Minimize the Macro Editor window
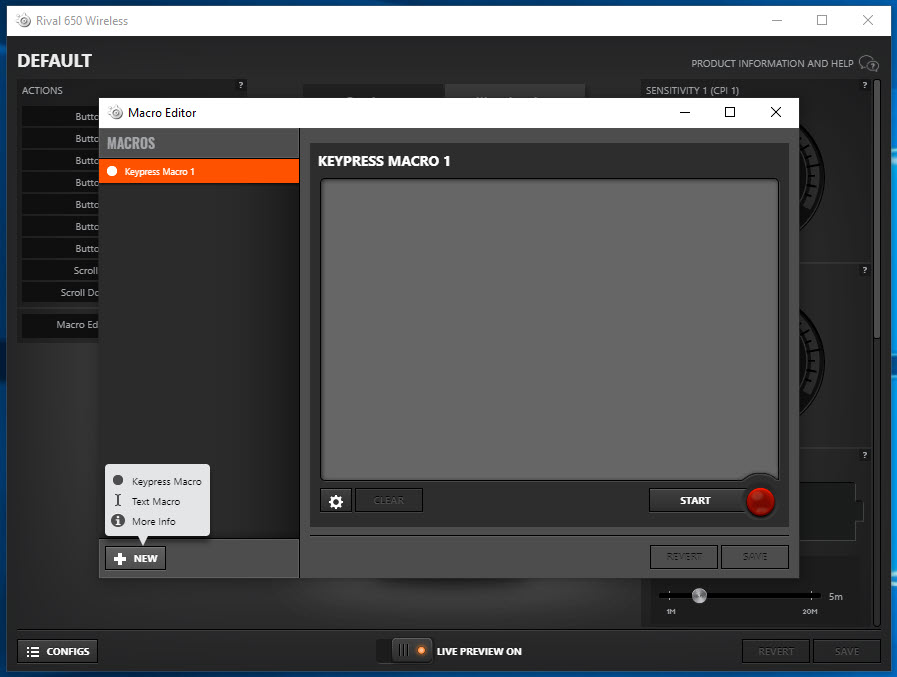Viewport: 897px width, 677px height. (x=685, y=112)
